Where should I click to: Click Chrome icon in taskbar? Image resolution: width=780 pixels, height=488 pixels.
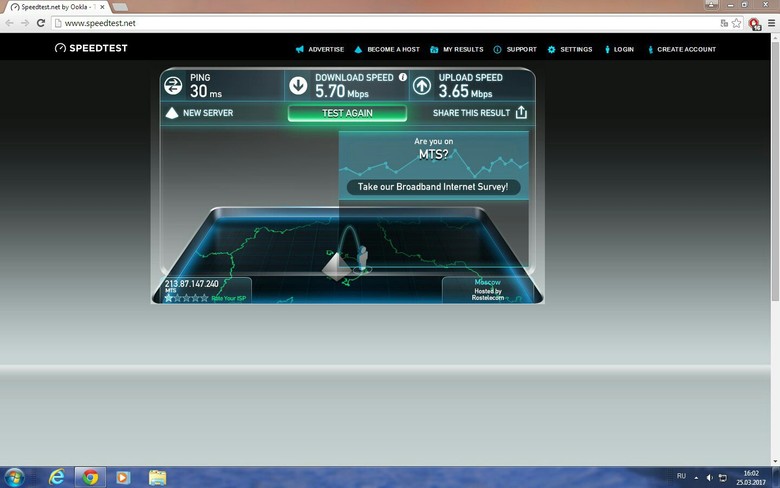click(x=90, y=478)
